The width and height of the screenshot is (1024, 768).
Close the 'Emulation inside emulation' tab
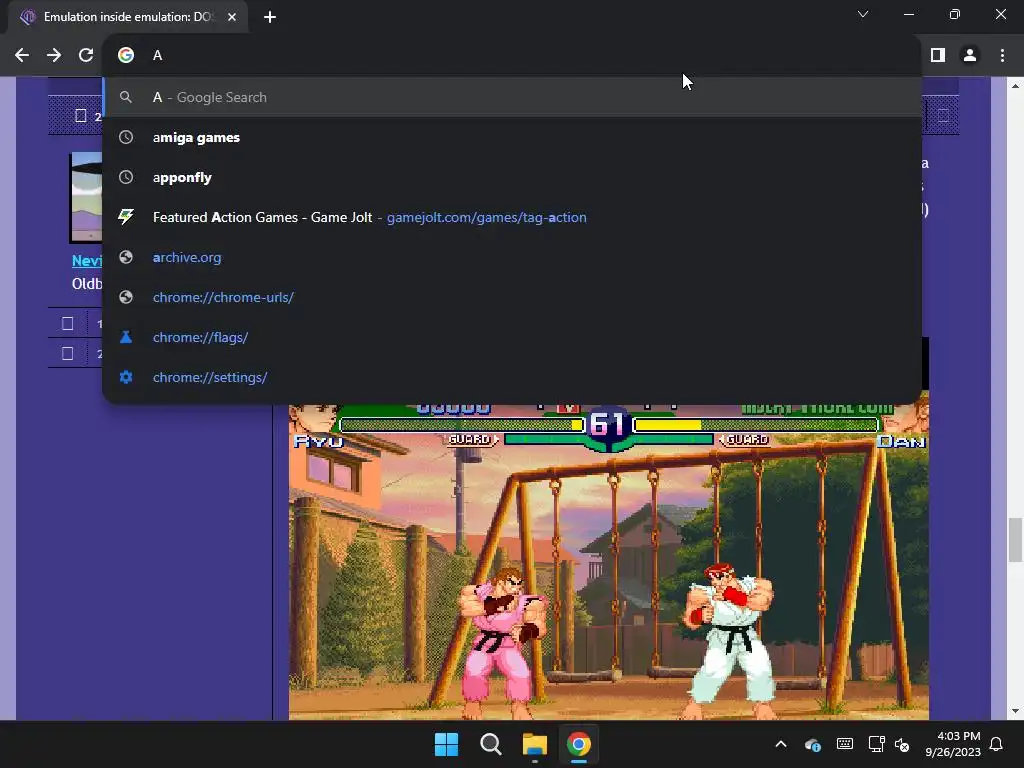coord(232,17)
